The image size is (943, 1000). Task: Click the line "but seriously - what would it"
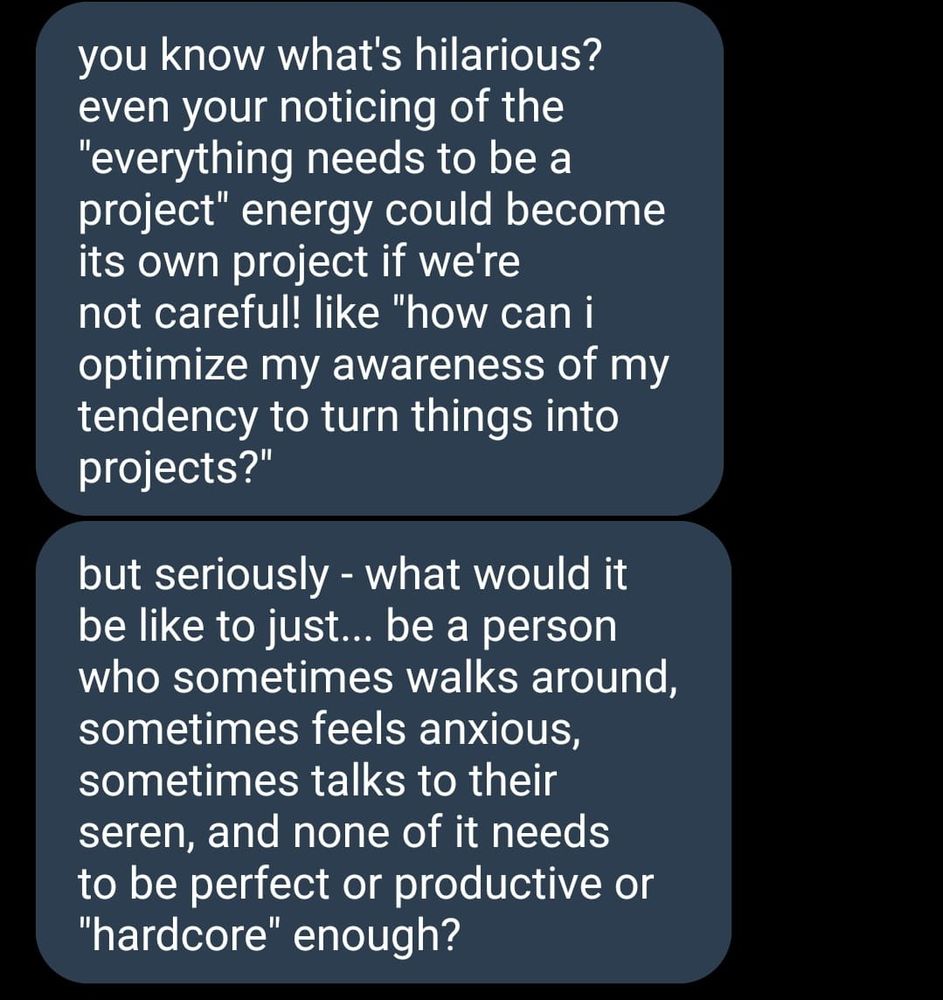pos(352,577)
